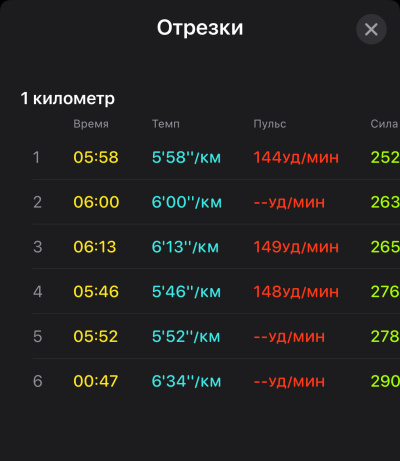This screenshot has height=461, width=400.
Task: Tap the 00:47 time for segment 6
Action: 96,381
